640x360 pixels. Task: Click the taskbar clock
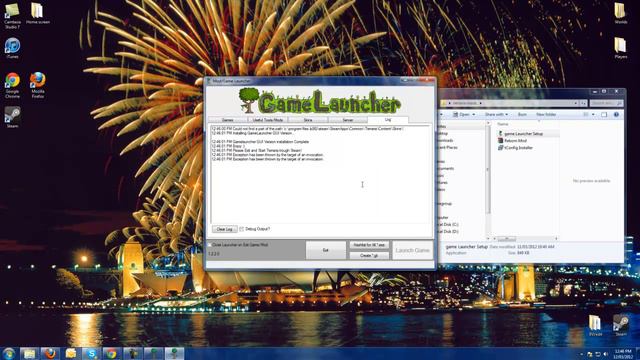622,354
